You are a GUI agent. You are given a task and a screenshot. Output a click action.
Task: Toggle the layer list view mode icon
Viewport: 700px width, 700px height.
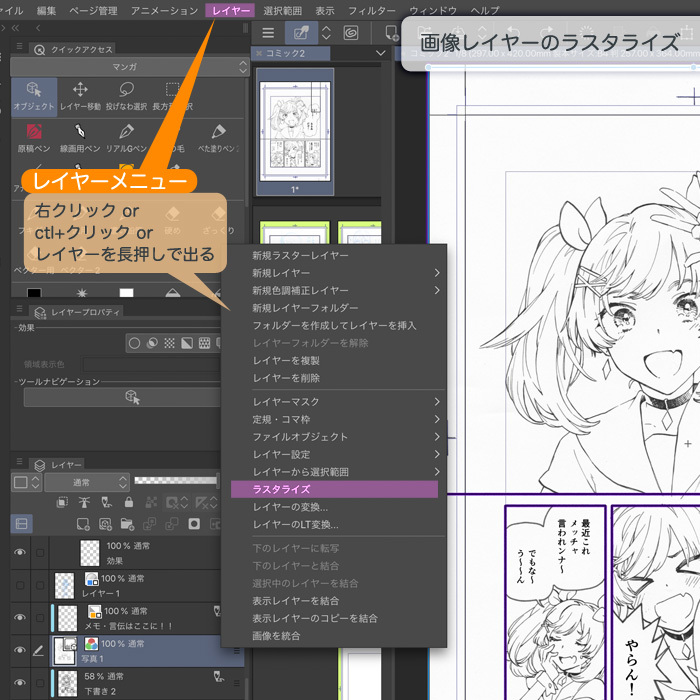tap(21, 524)
